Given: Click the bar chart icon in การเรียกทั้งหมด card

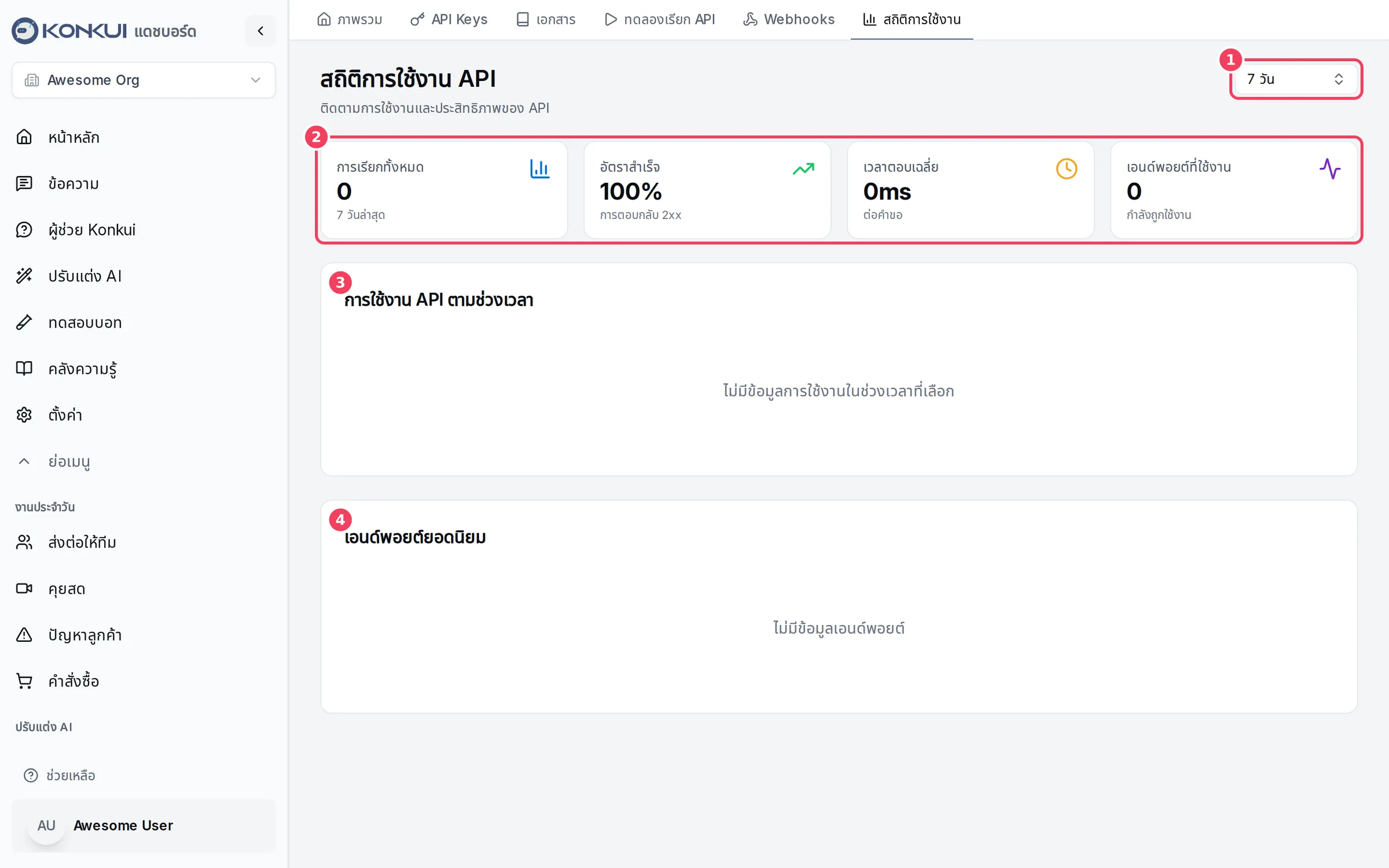Looking at the screenshot, I should click(539, 169).
